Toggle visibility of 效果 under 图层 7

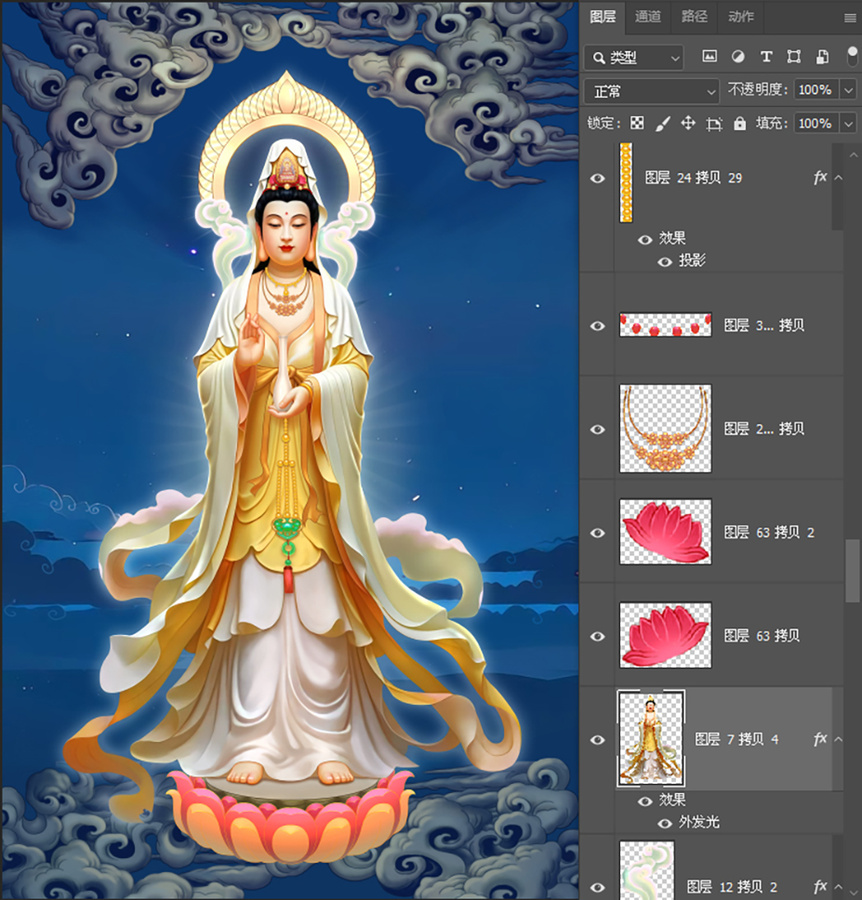645,801
